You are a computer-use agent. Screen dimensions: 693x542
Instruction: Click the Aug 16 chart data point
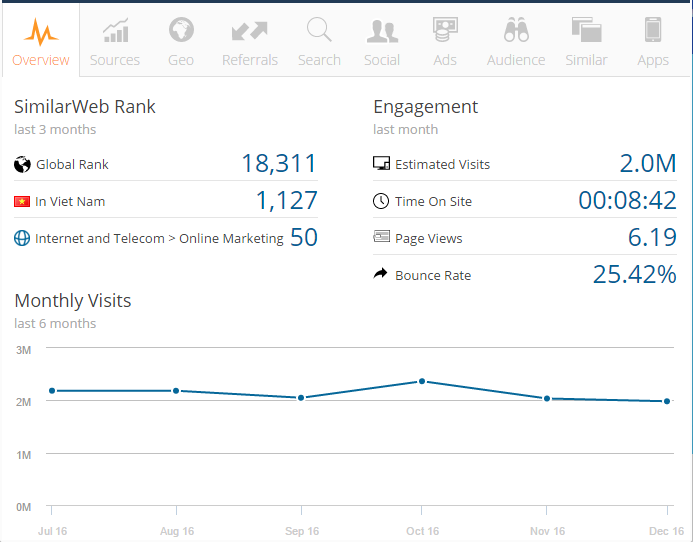[176, 390]
